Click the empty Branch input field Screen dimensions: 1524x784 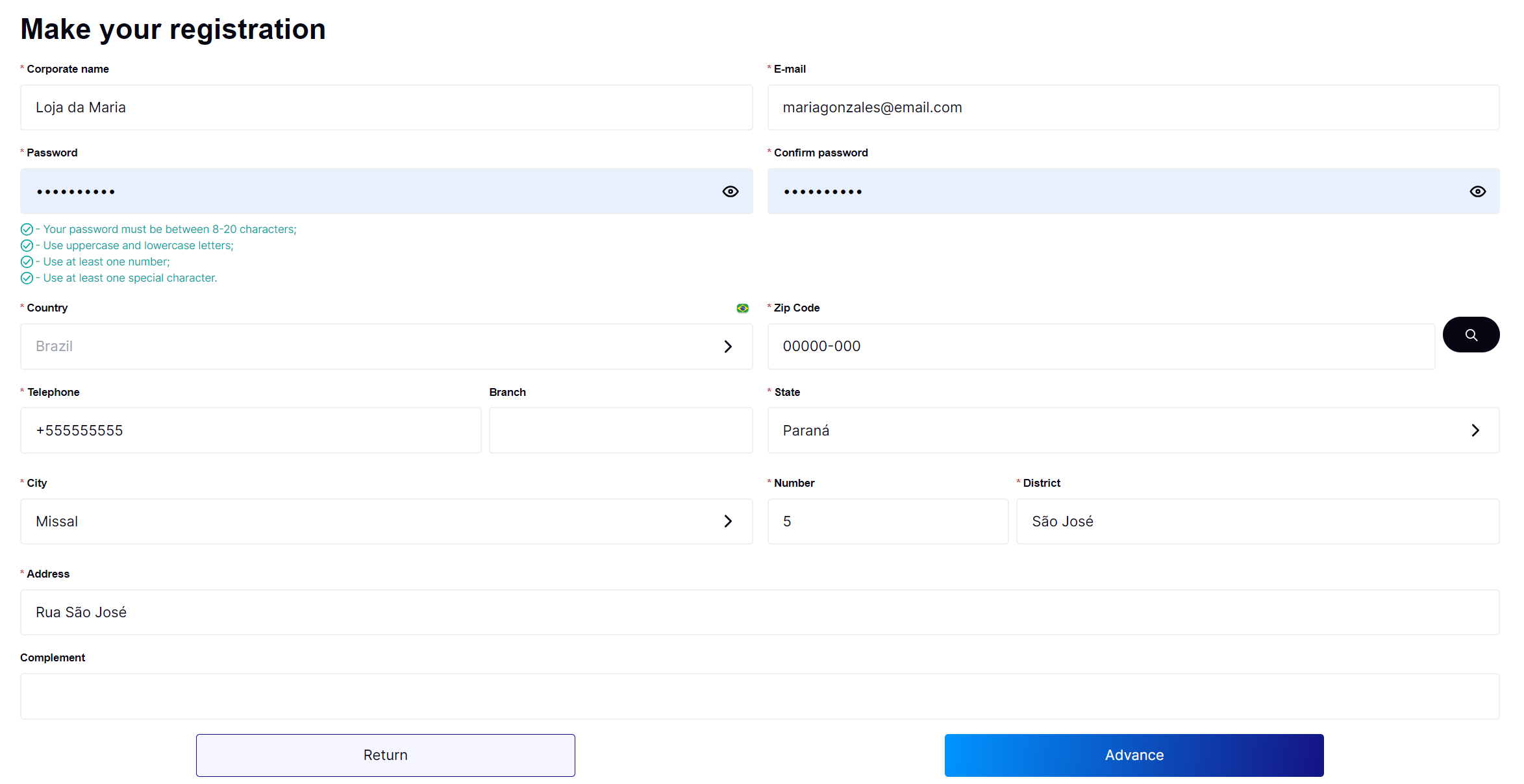(621, 430)
